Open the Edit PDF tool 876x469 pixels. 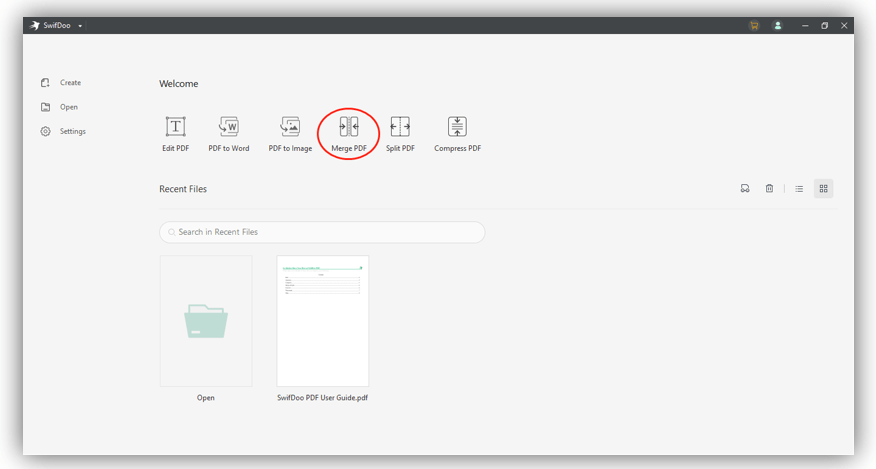point(175,134)
